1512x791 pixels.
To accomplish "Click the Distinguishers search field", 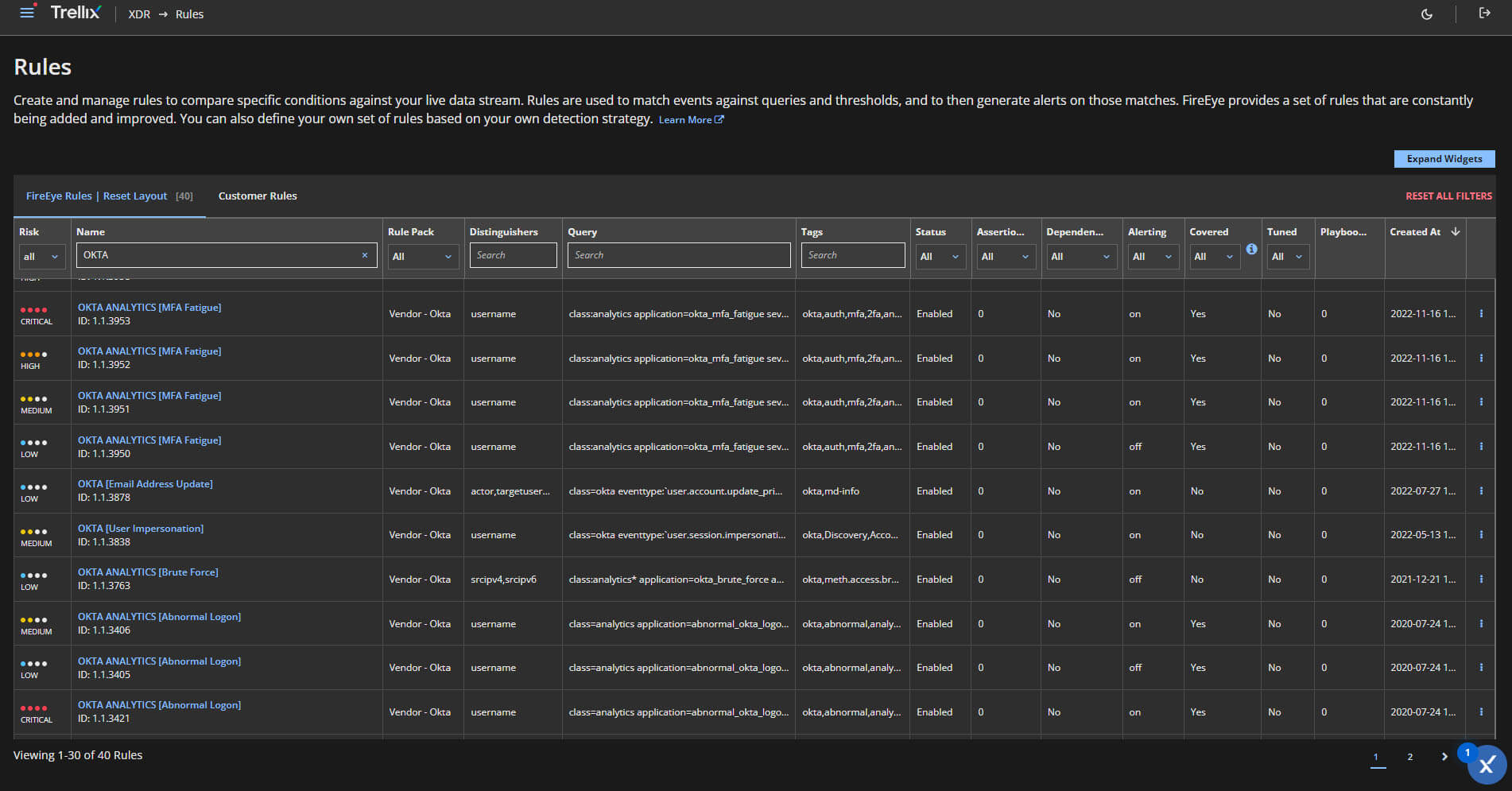I will [x=513, y=255].
